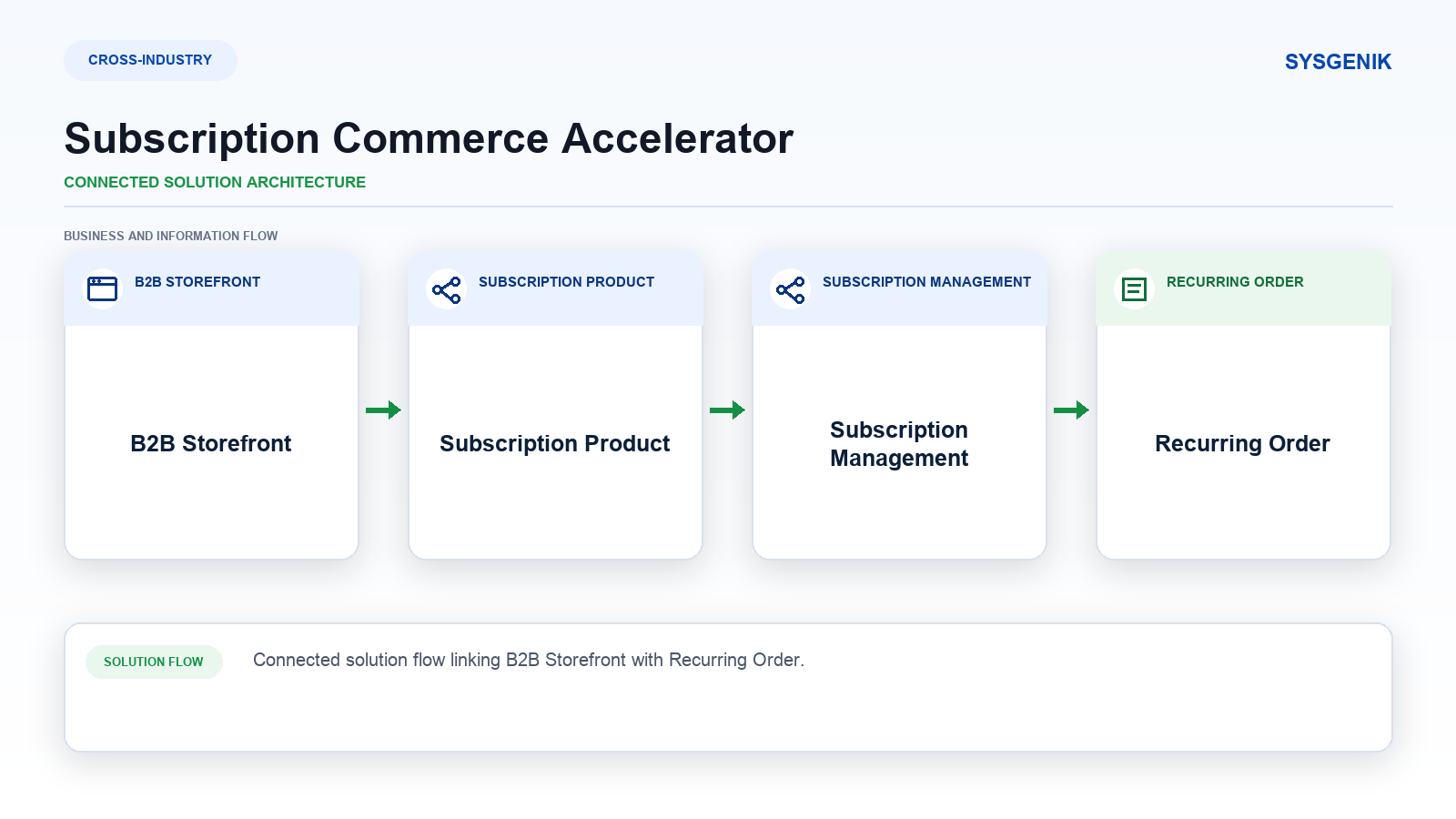Image resolution: width=1456 pixels, height=819 pixels.
Task: Click the Subscription Management card body text
Action: tap(899, 444)
